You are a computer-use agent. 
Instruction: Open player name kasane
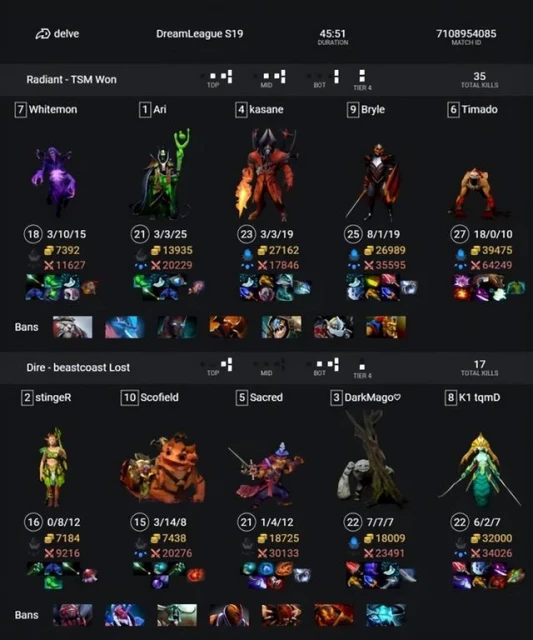(x=266, y=109)
